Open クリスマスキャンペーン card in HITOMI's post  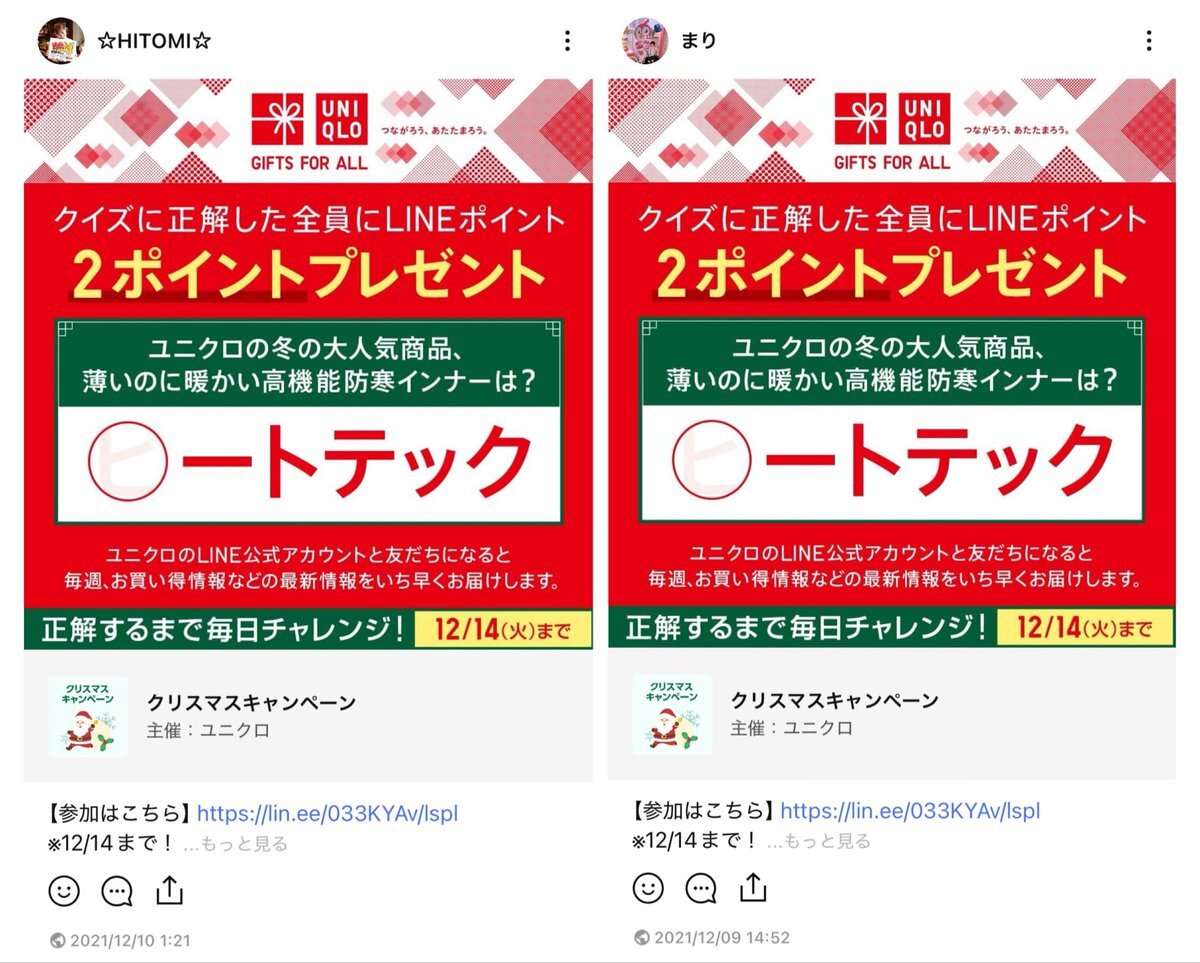click(x=308, y=716)
